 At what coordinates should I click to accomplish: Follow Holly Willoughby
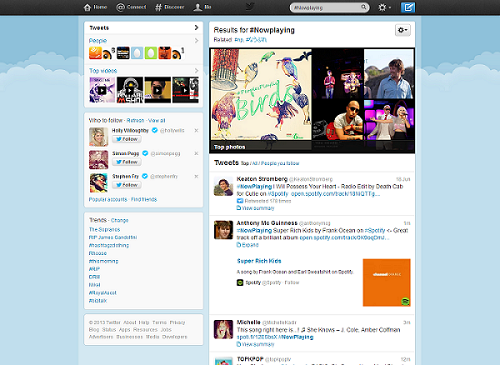pyautogui.click(x=127, y=139)
